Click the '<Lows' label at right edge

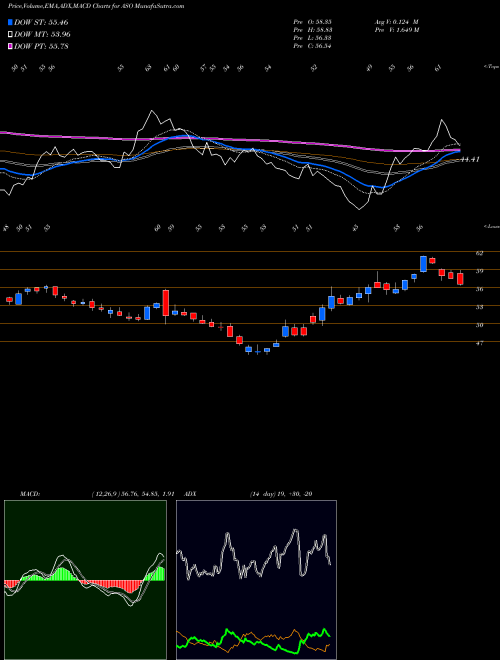(x=491, y=226)
